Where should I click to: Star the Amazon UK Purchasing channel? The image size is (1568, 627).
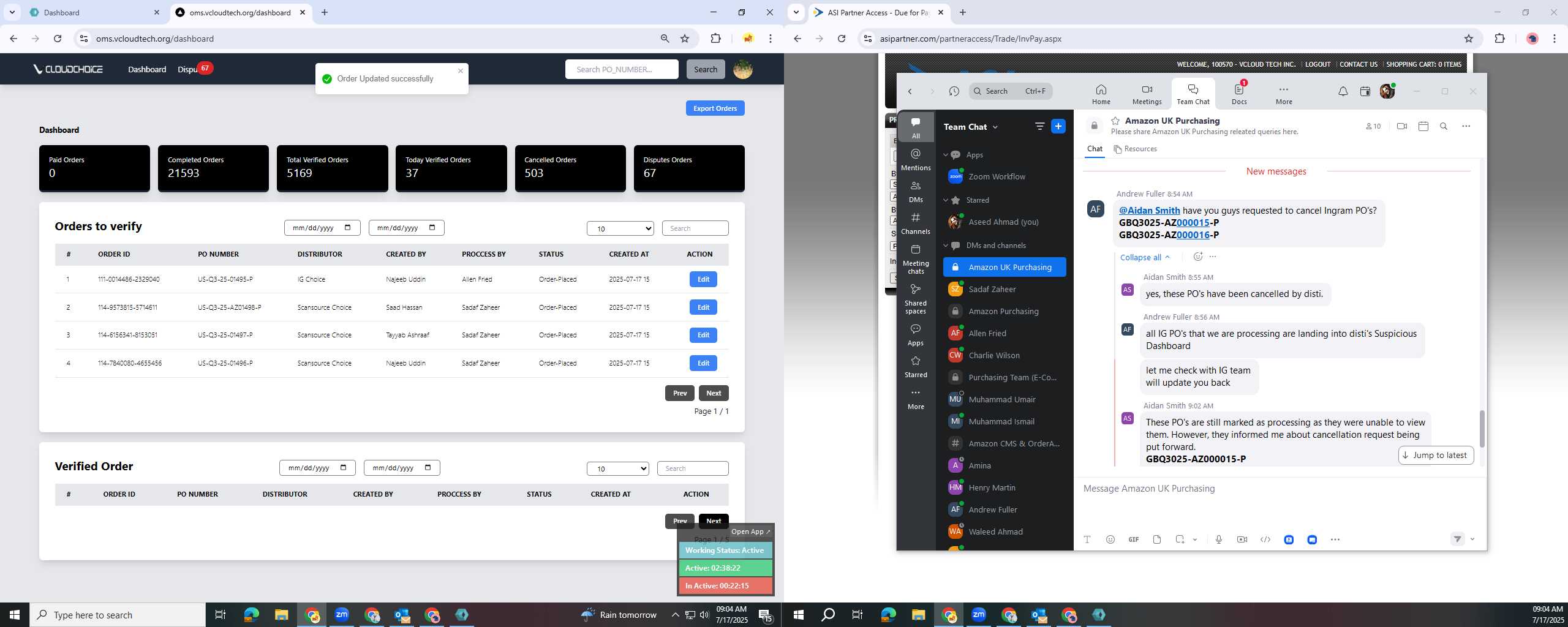pyautogui.click(x=1115, y=121)
